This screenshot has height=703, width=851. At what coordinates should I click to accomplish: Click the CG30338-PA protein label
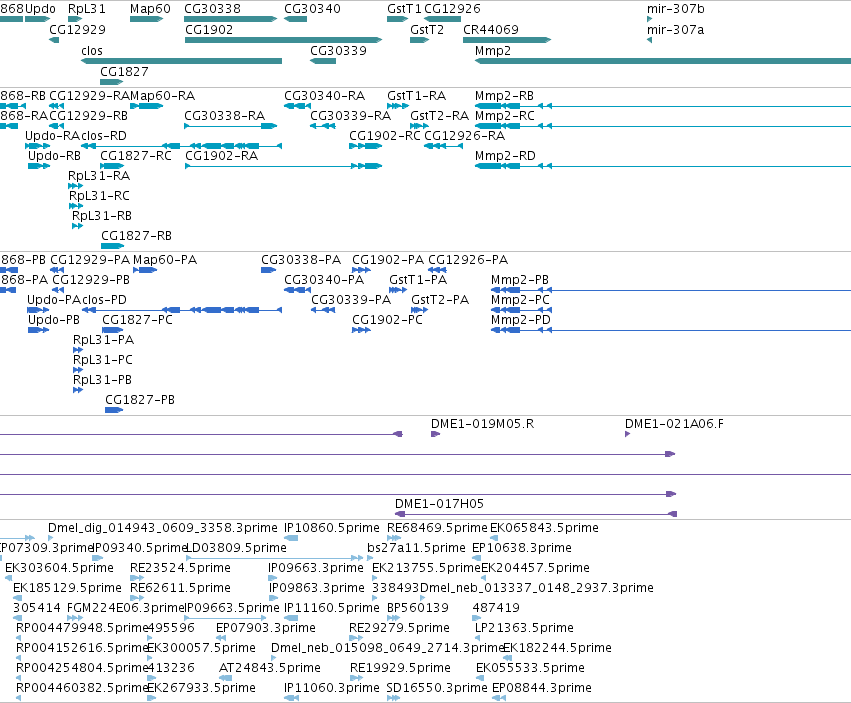[x=301, y=261]
